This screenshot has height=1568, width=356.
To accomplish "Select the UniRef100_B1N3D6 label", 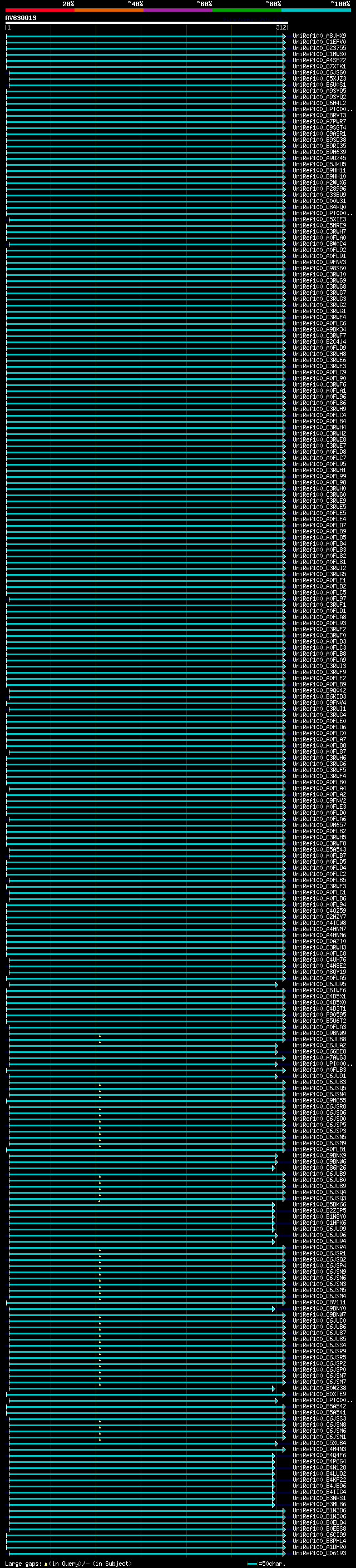I will (x=319, y=1510).
